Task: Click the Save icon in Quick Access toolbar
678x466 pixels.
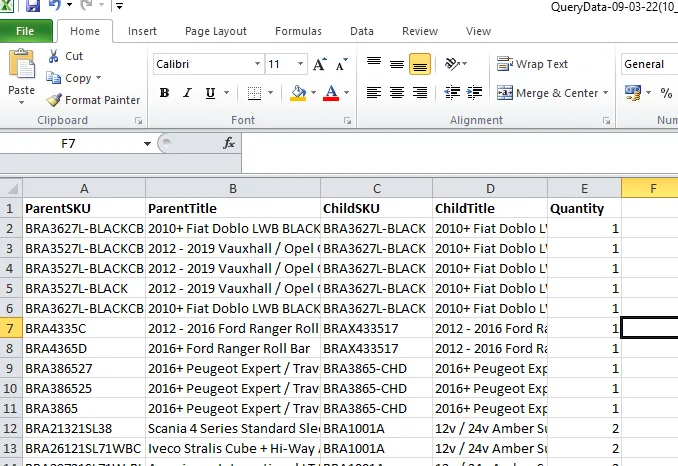Action: tap(33, 5)
